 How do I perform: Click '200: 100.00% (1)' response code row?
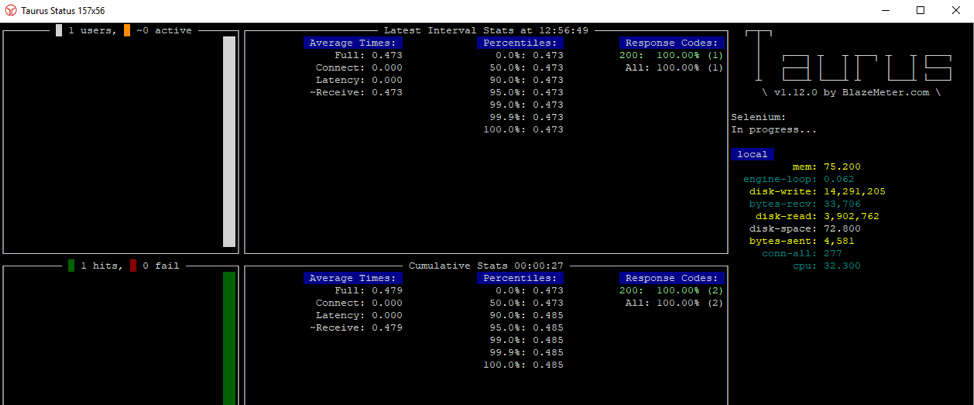click(672, 55)
